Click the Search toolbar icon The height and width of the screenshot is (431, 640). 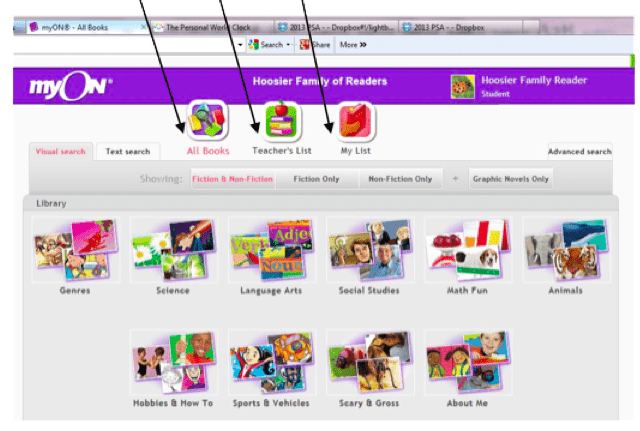(253, 44)
